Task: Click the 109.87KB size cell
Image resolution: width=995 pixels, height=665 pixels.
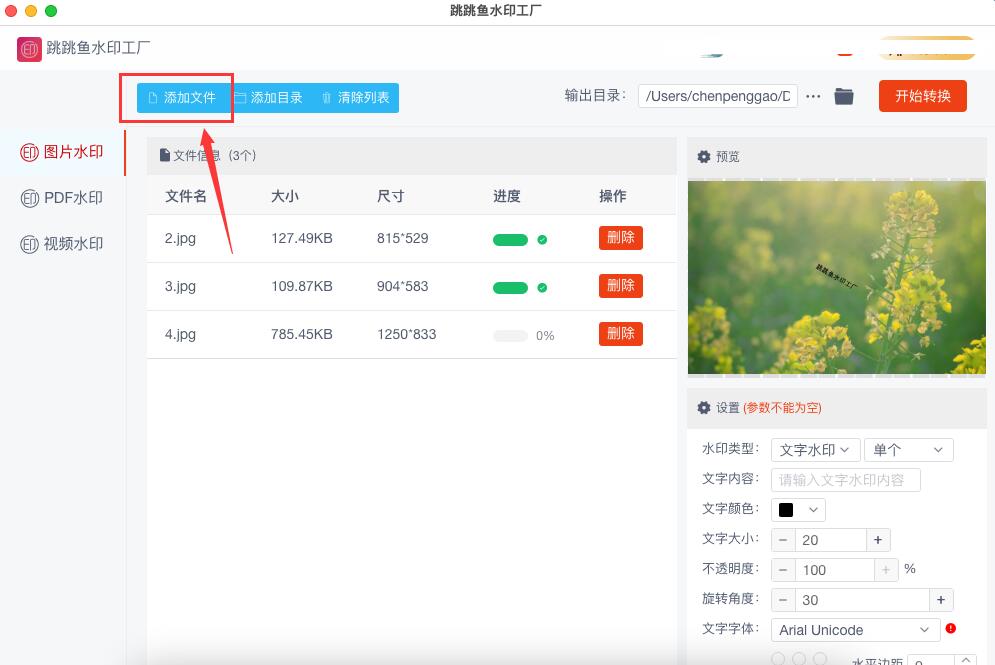Action: click(301, 286)
